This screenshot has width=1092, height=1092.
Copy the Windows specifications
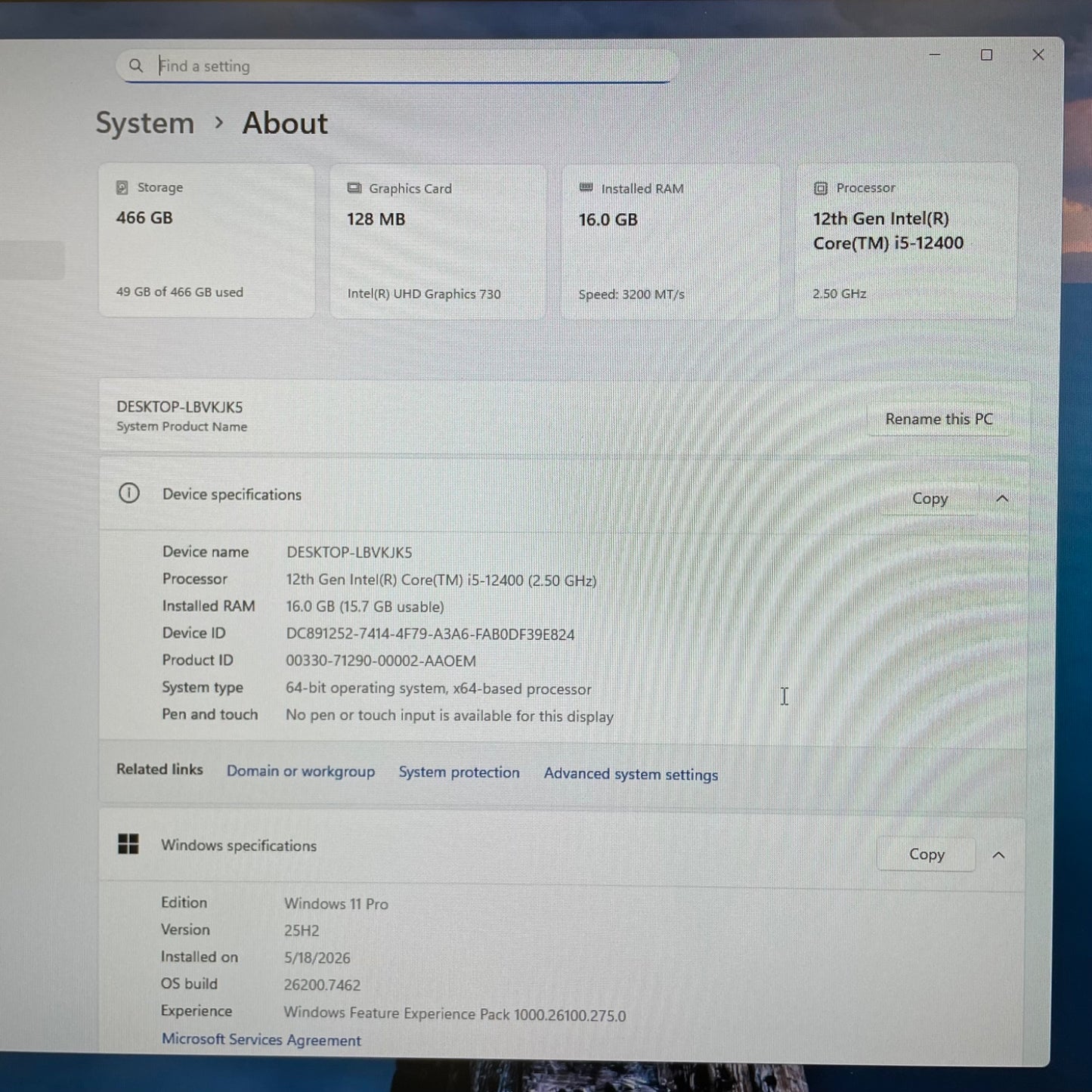(x=926, y=854)
